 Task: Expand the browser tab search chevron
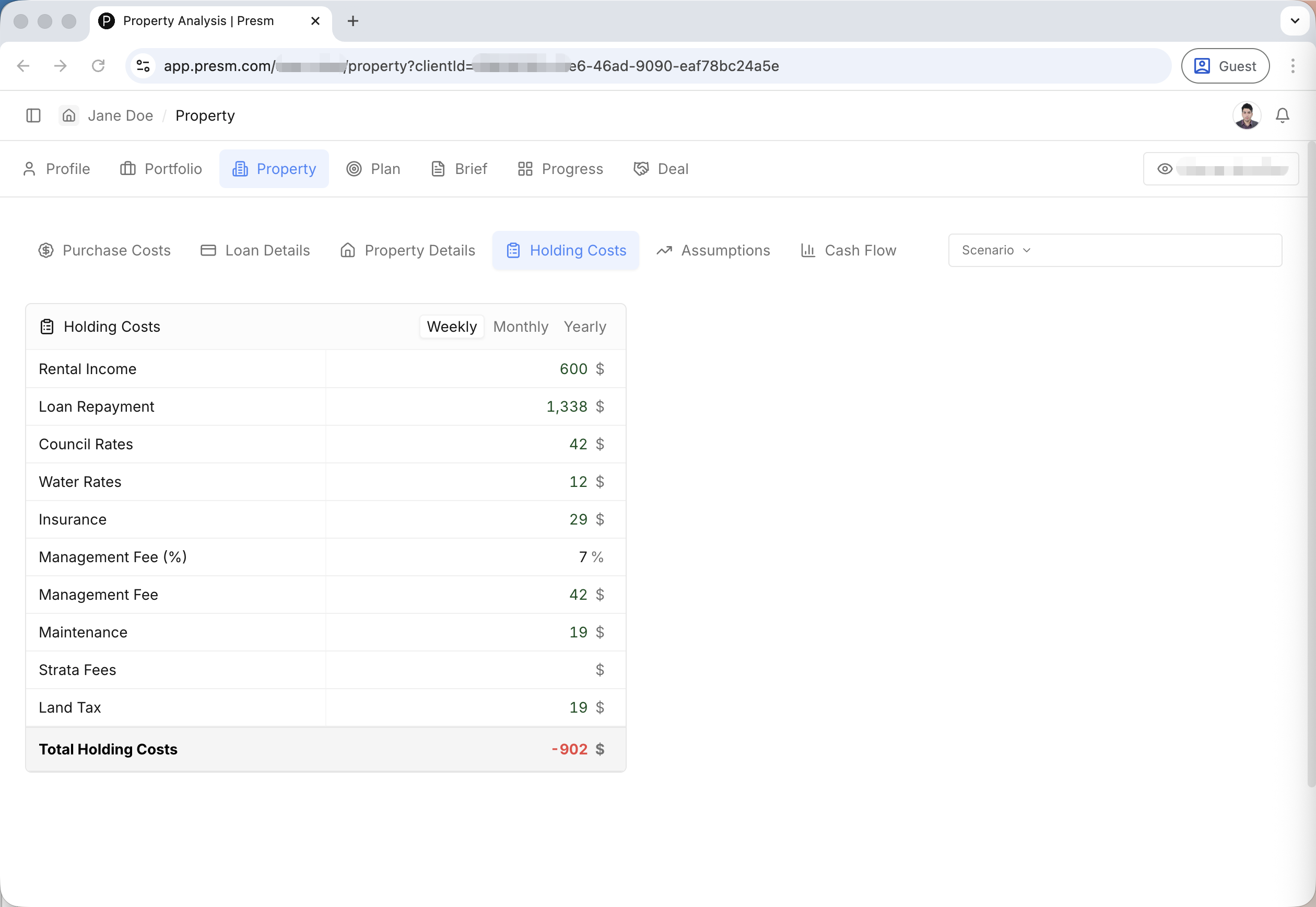(1295, 21)
